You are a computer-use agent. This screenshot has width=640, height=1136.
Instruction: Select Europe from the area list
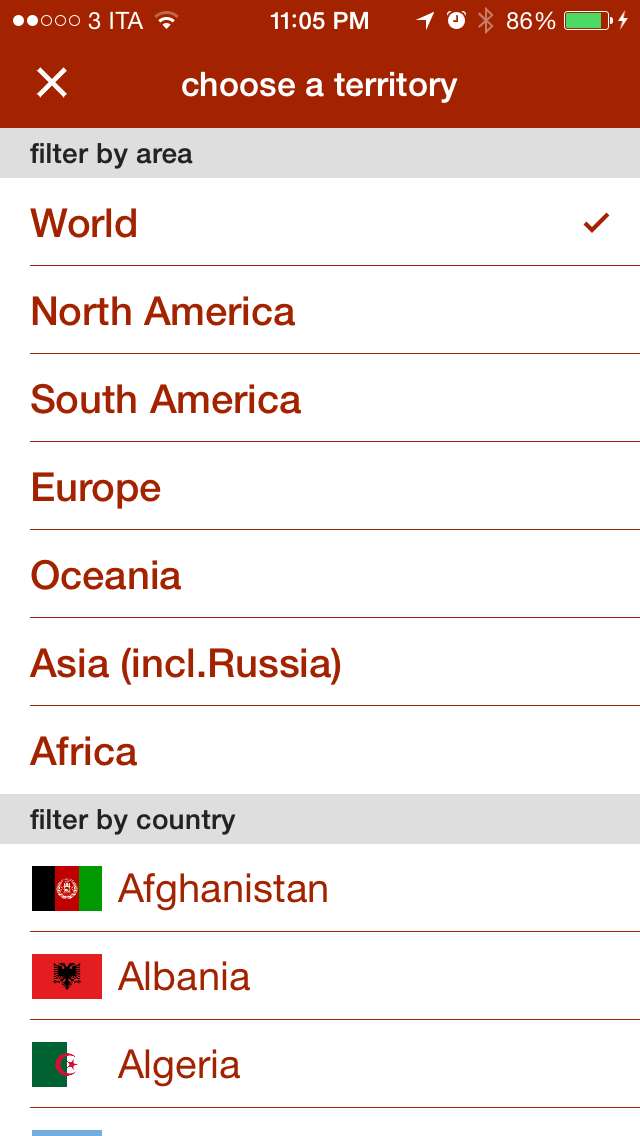click(x=96, y=487)
